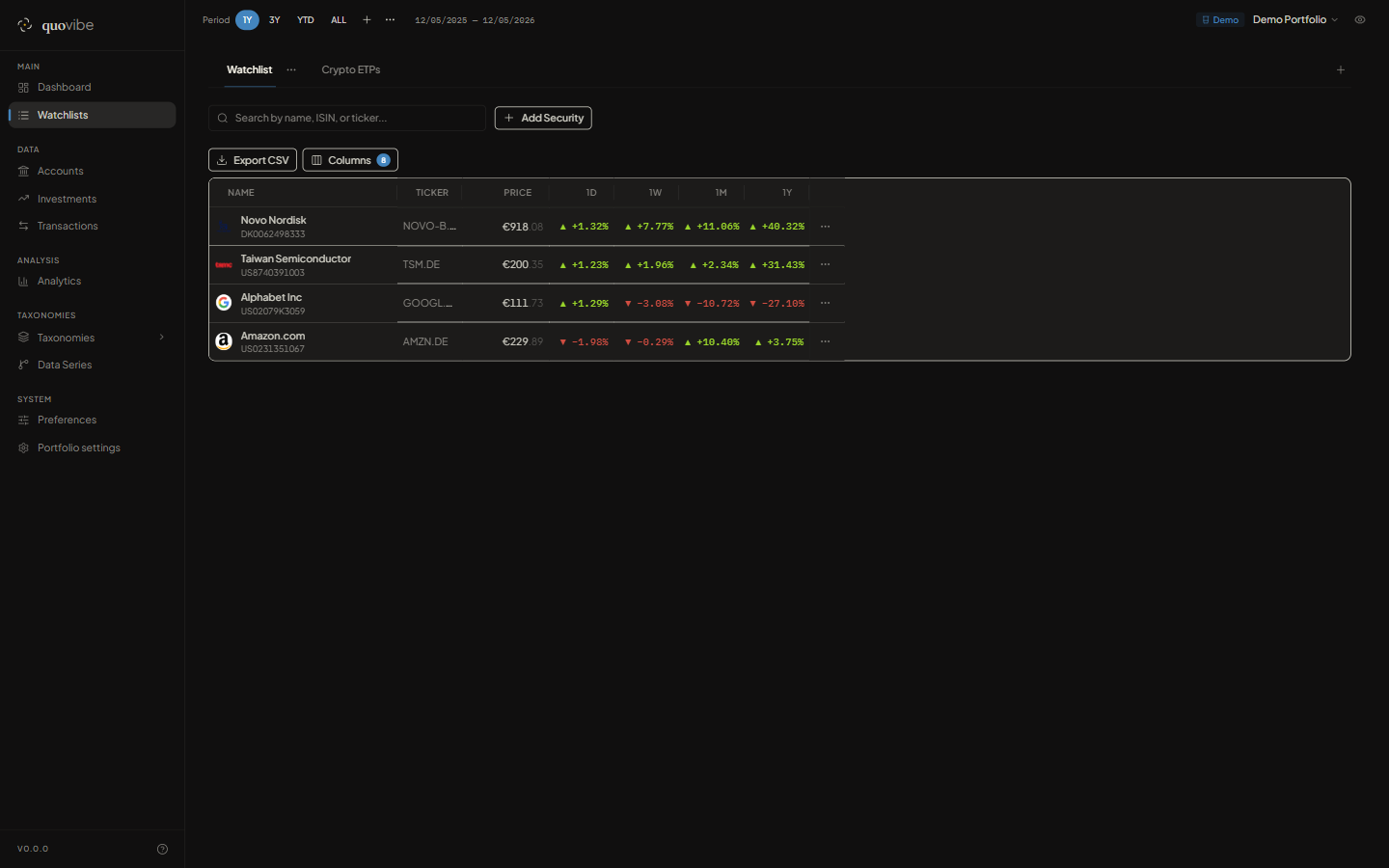Open Novo Nordisk row

coord(527,227)
